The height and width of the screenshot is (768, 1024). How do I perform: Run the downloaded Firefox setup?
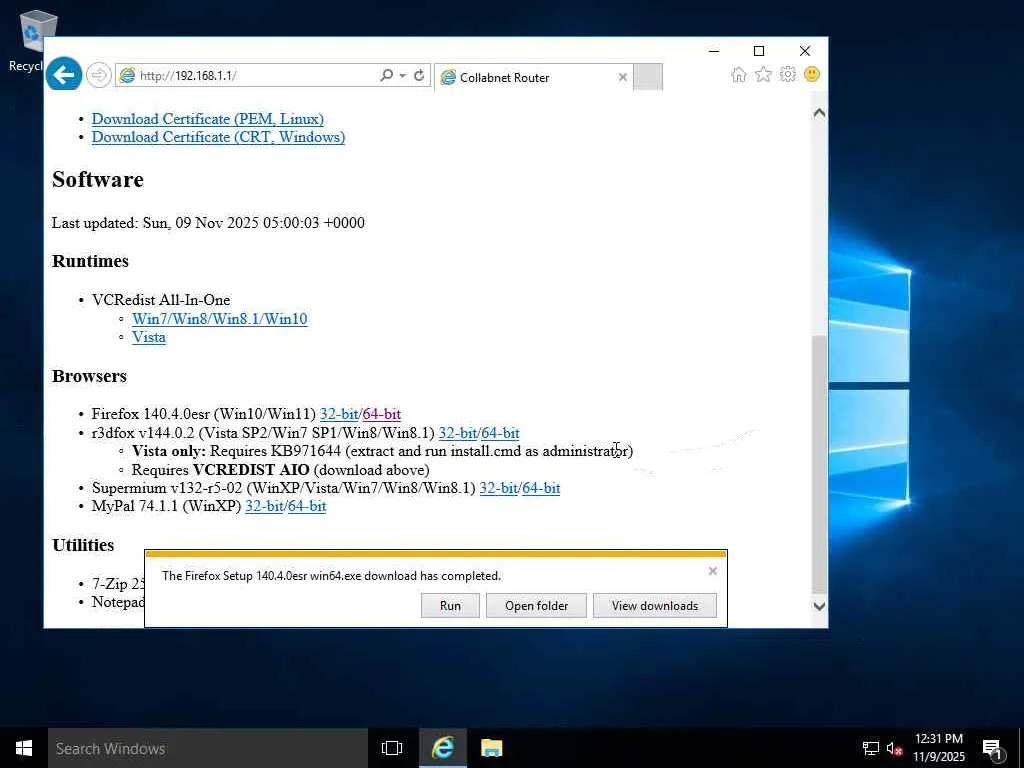pos(450,605)
